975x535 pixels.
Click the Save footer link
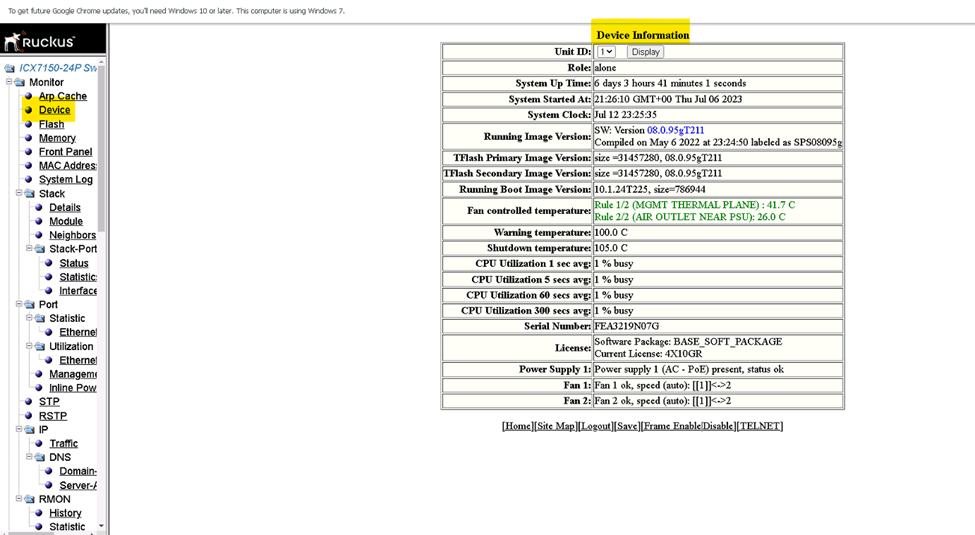(627, 426)
